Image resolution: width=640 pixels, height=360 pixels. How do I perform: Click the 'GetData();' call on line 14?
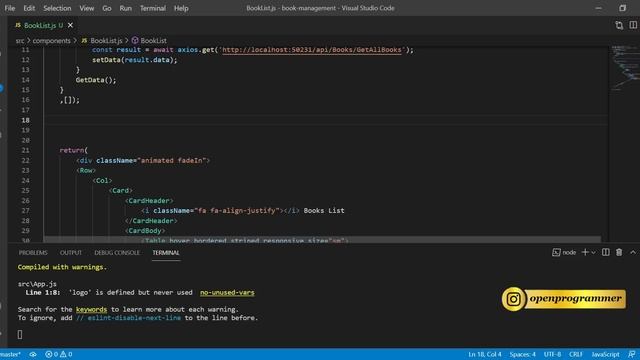(96, 80)
